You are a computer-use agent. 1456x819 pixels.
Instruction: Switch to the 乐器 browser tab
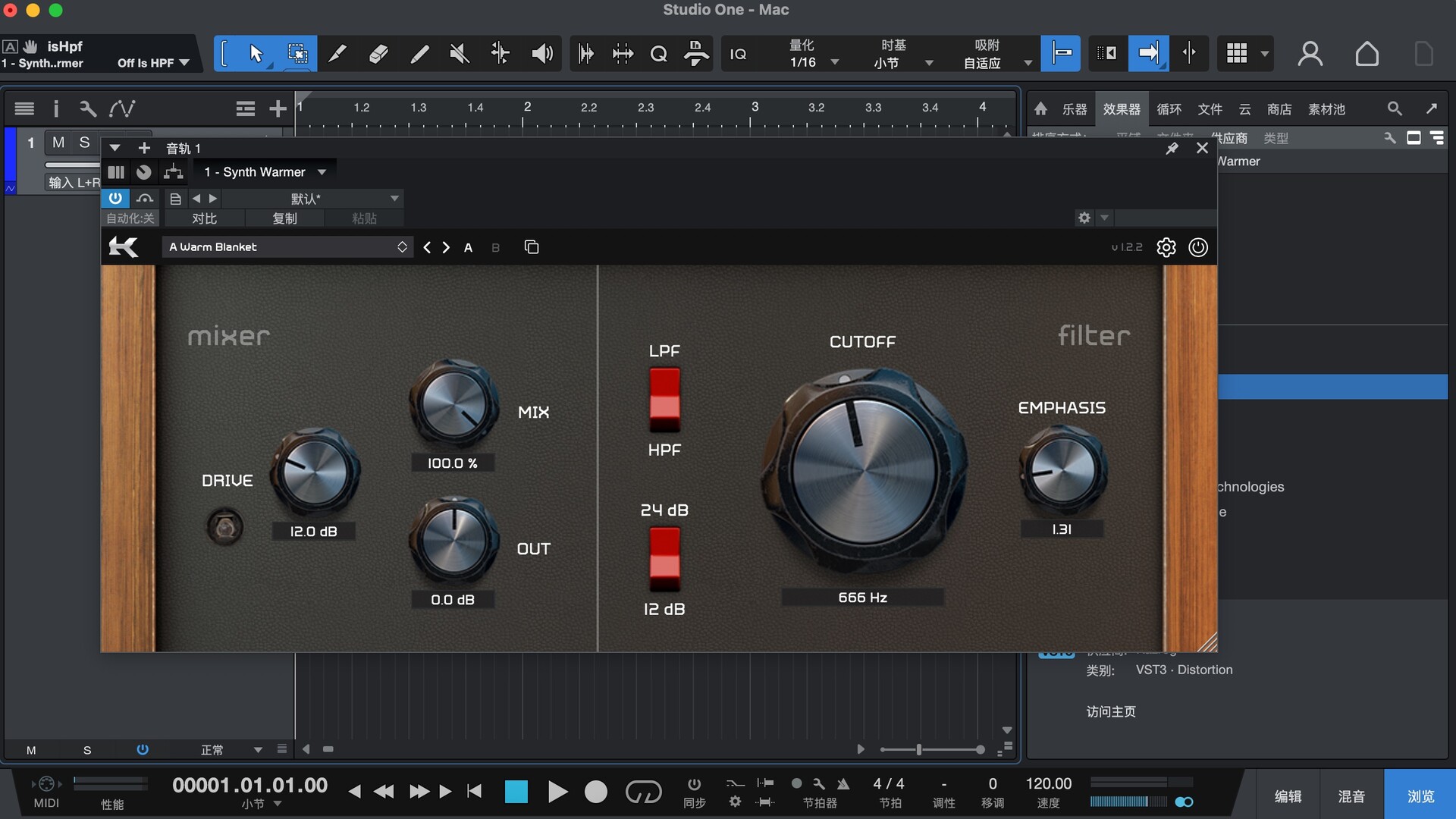click(x=1074, y=109)
